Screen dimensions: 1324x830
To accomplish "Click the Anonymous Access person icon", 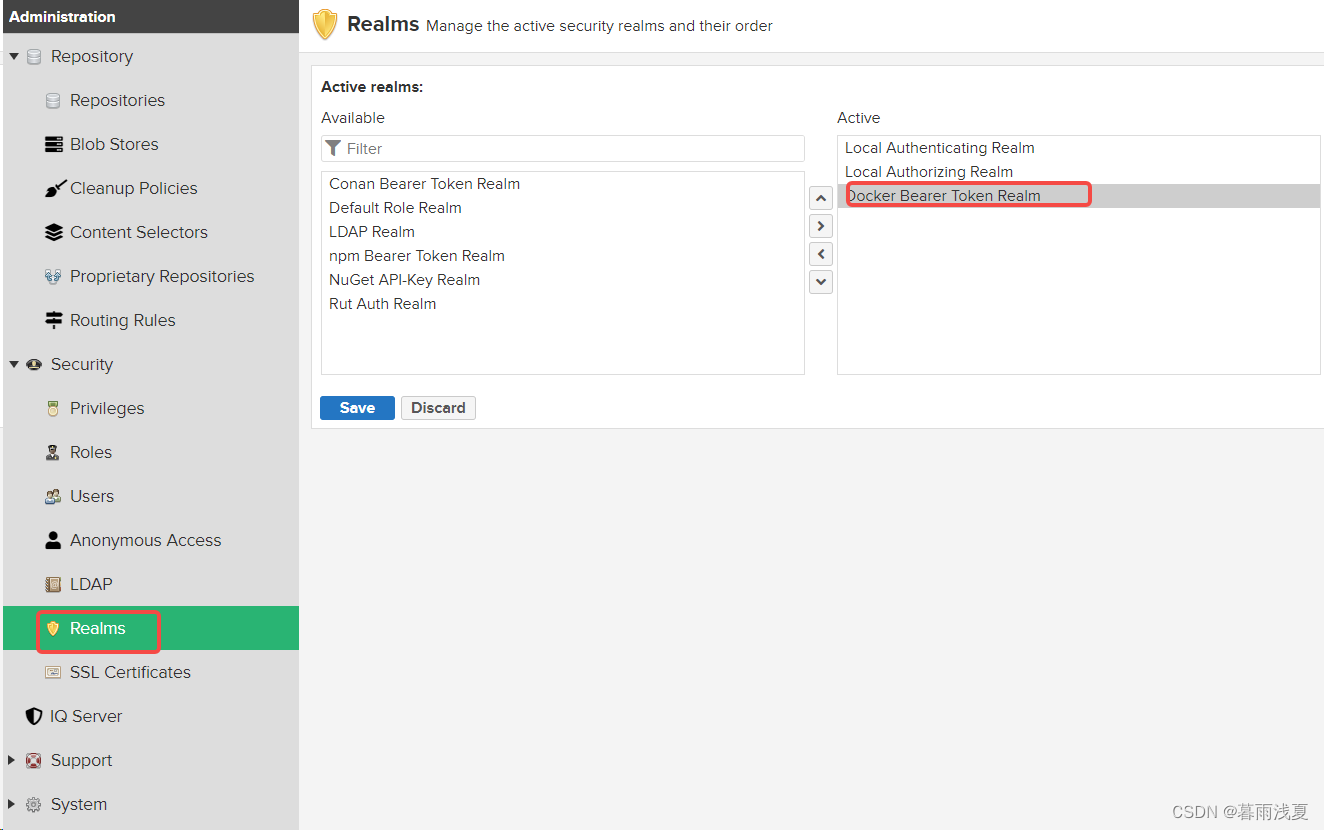I will click(54, 541).
